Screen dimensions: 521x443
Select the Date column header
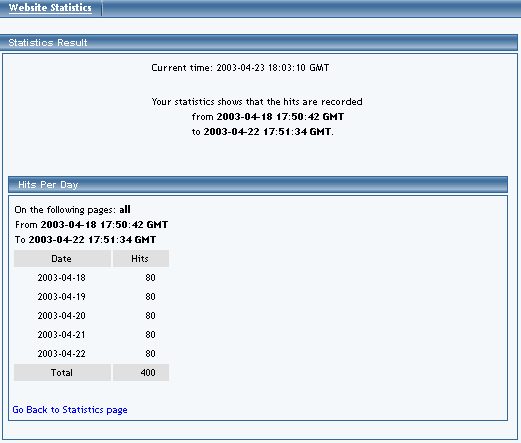tap(62, 259)
